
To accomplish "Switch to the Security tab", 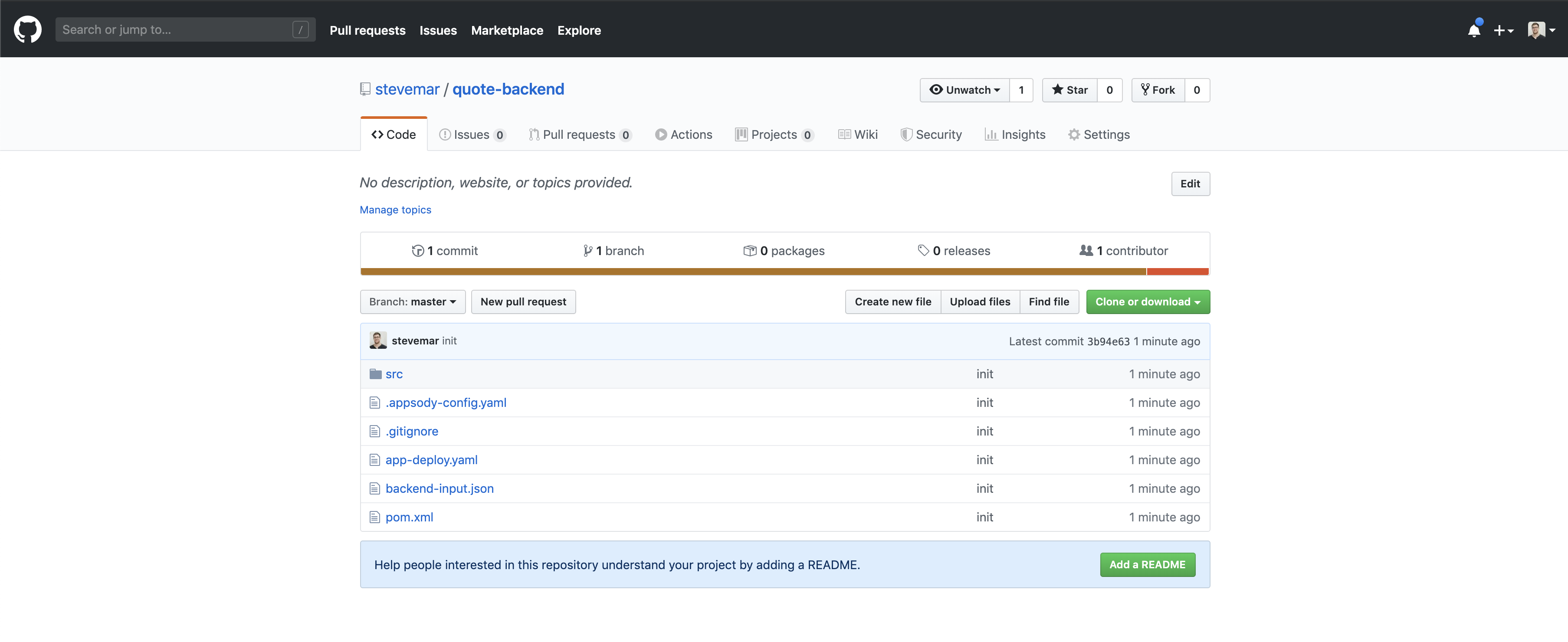I will click(931, 134).
